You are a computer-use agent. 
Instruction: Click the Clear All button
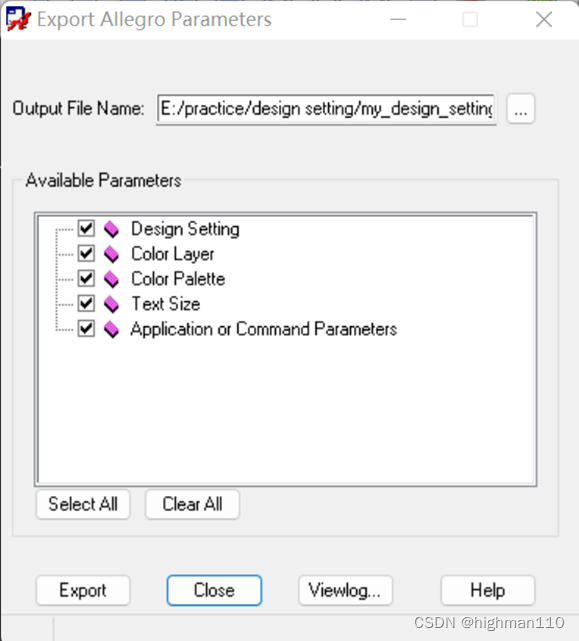[192, 504]
